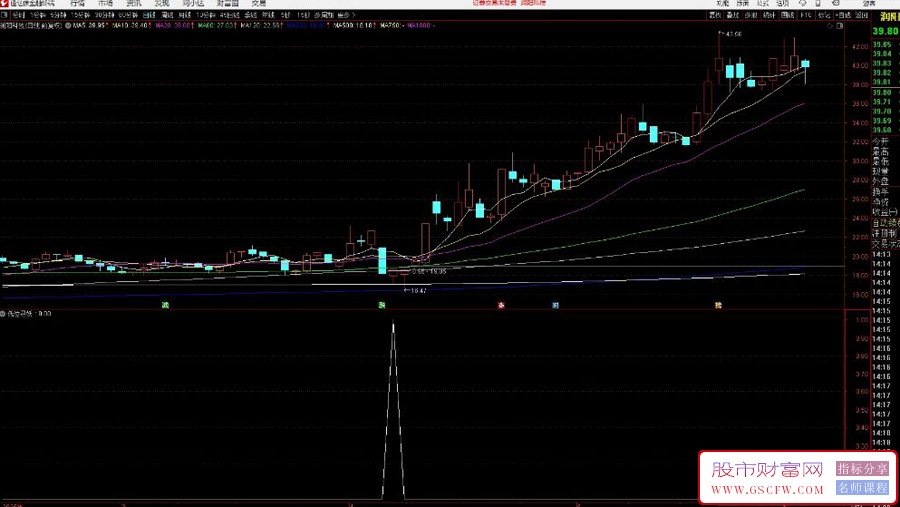The height and width of the screenshot is (507, 900).
Task: Switch to the 1分钟 period tab
Action: (x=38, y=15)
